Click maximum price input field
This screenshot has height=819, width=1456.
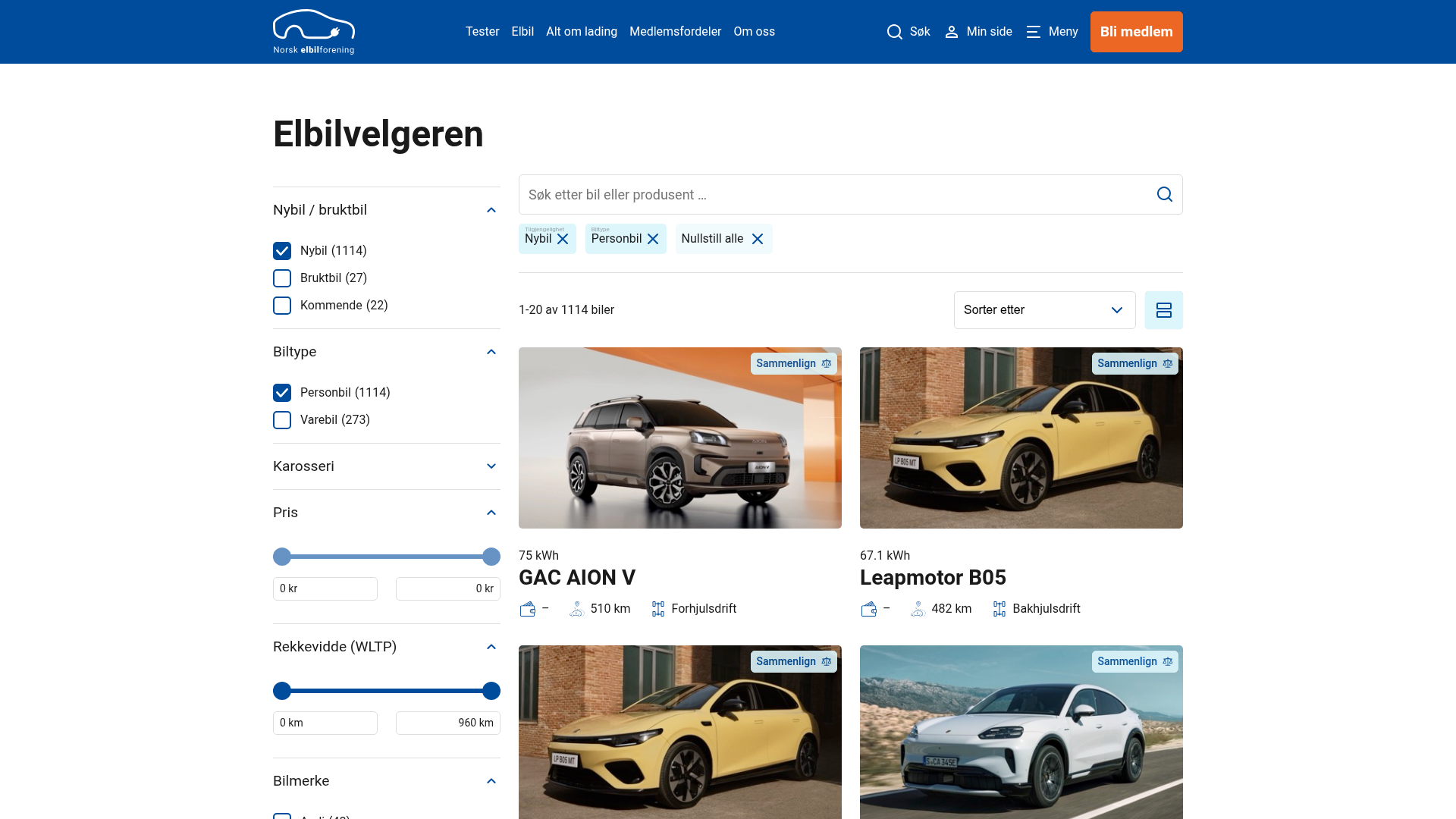(448, 589)
